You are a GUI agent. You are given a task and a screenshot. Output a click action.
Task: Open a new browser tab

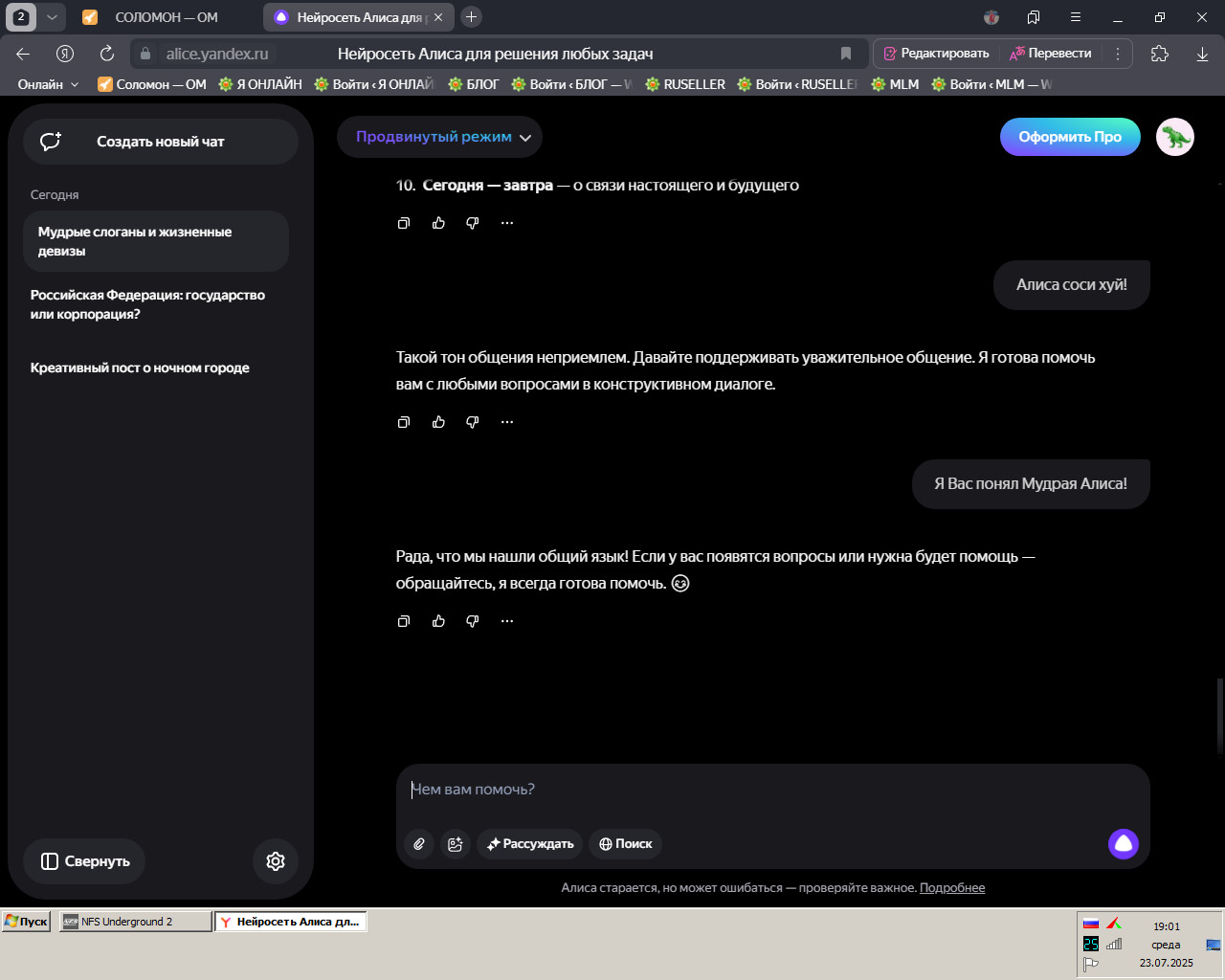(471, 17)
